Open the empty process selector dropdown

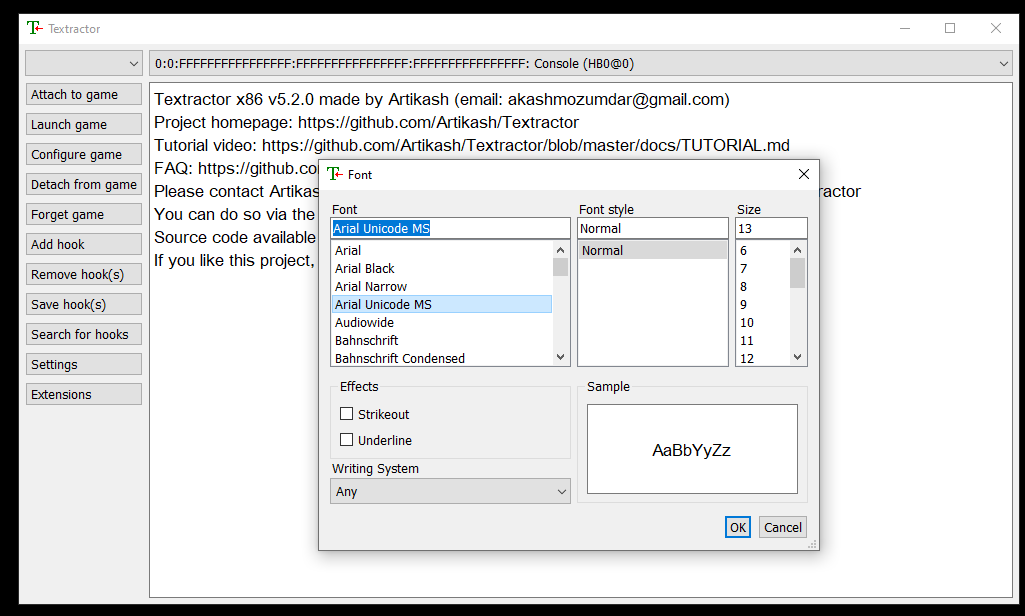tap(83, 62)
